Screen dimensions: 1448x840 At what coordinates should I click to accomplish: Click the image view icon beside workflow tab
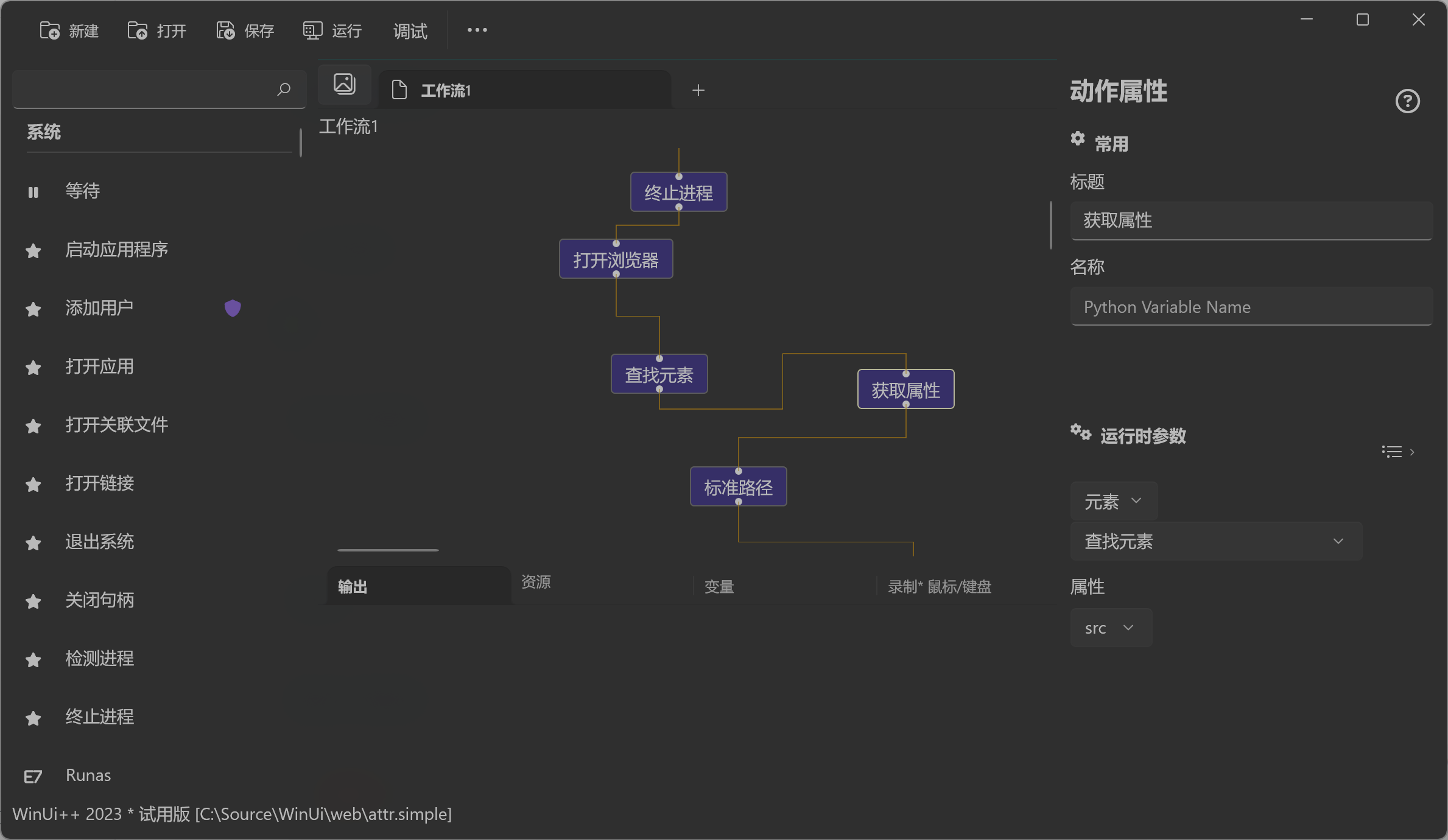pyautogui.click(x=345, y=84)
